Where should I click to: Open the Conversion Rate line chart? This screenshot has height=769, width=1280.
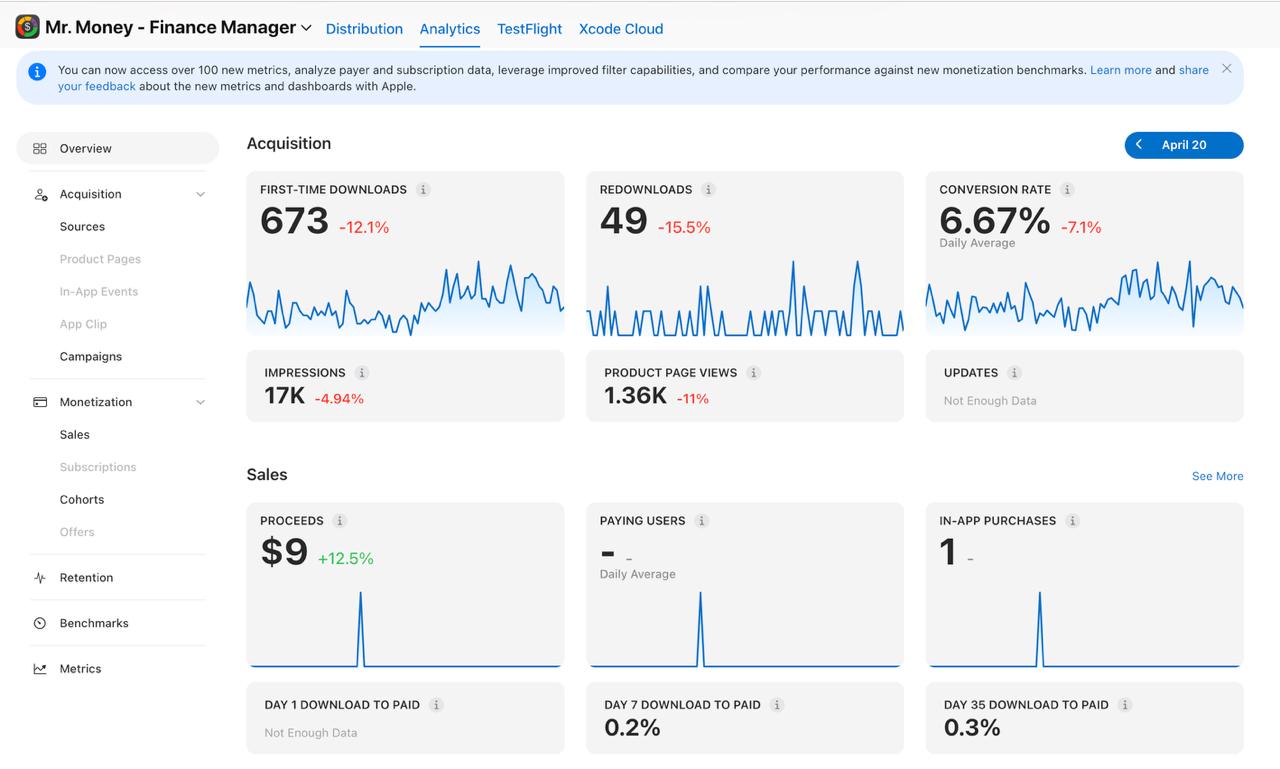click(x=1085, y=296)
